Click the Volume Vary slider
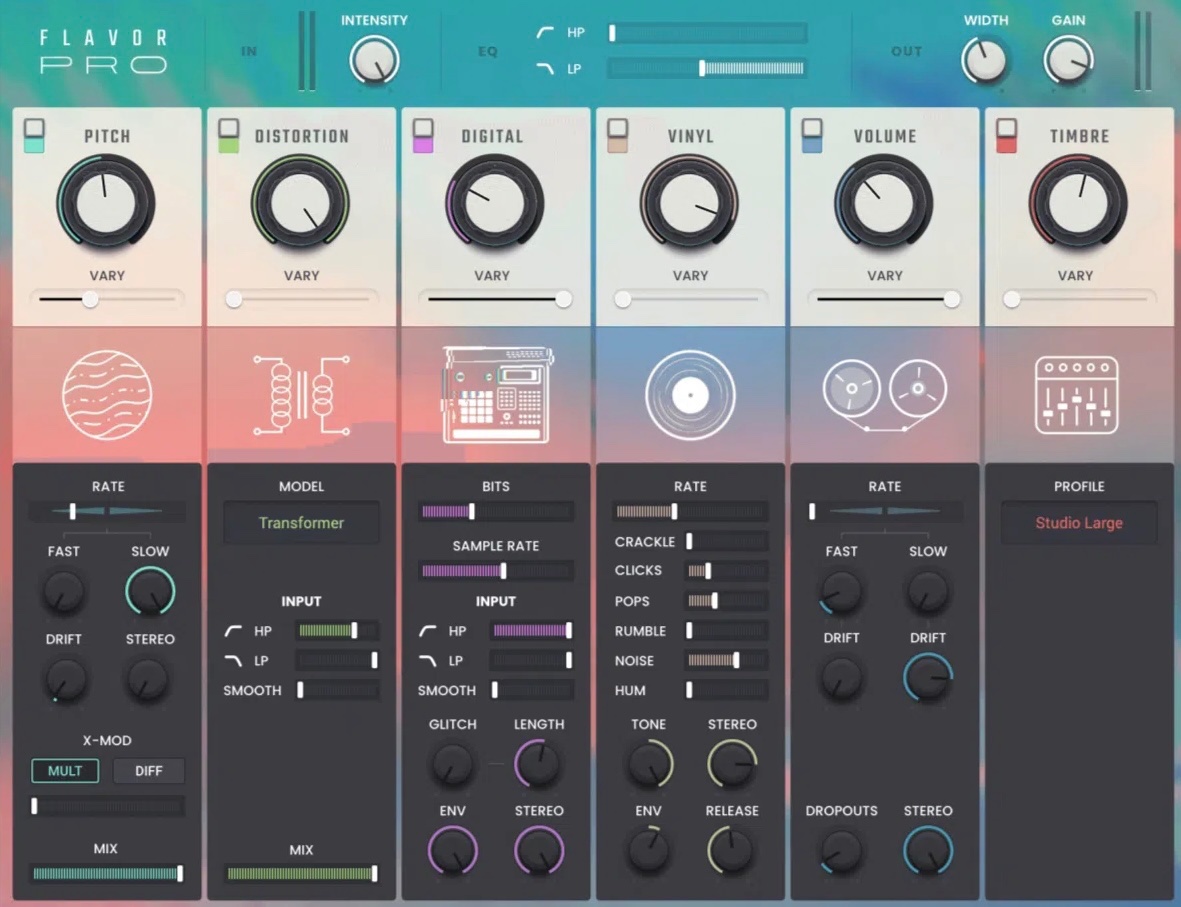1181x907 pixels. [x=884, y=299]
